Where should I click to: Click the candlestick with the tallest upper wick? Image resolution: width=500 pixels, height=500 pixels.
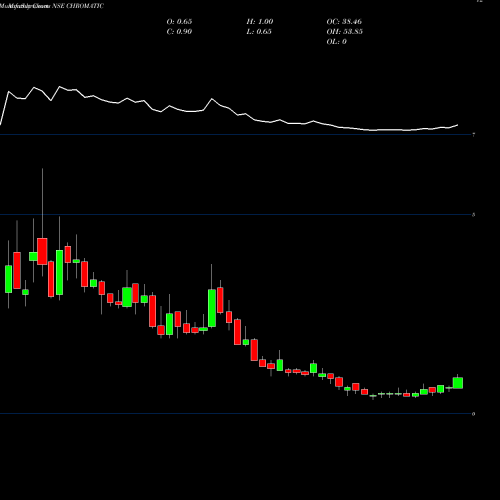[x=42, y=251]
